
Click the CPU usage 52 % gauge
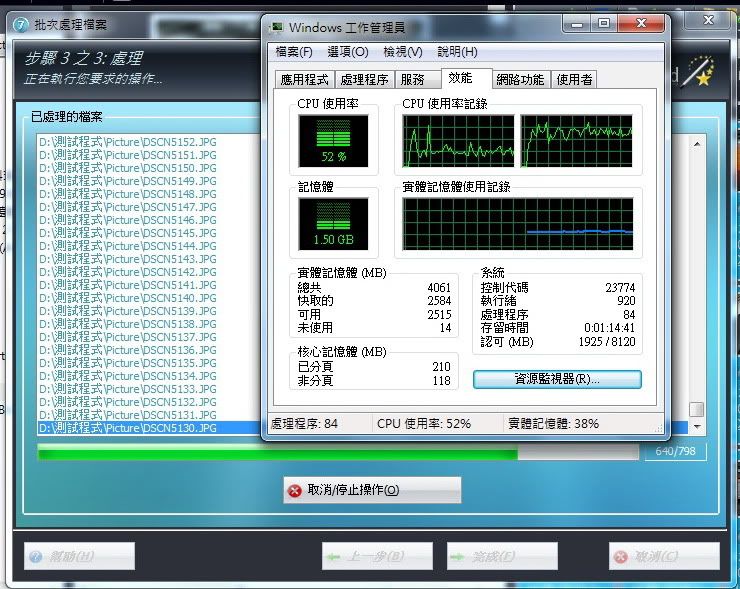coord(333,141)
